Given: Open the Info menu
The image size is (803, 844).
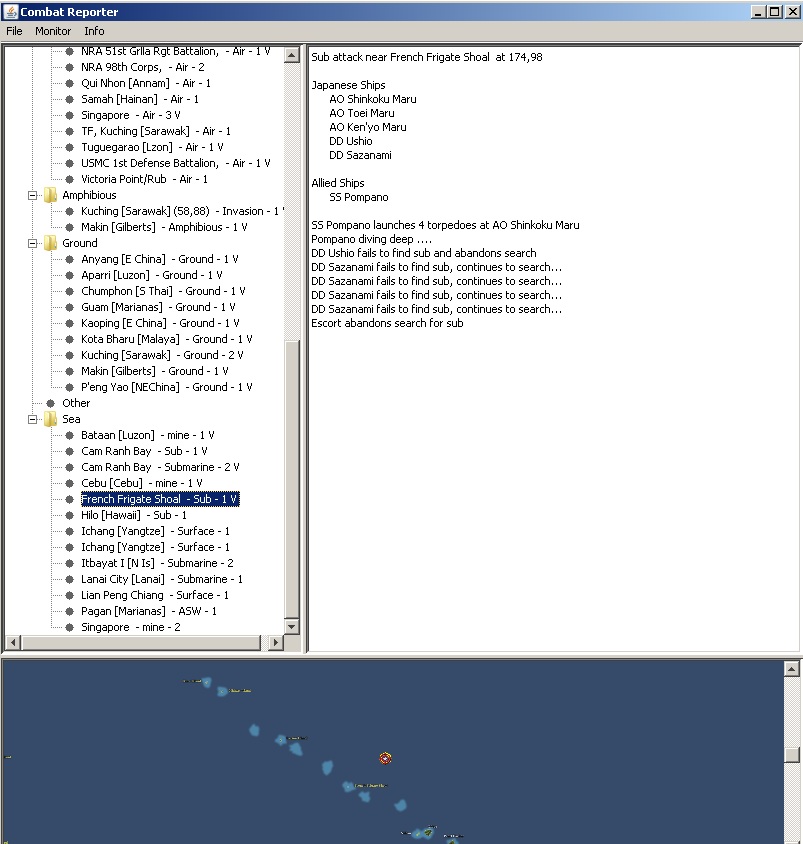Looking at the screenshot, I should tap(94, 31).
